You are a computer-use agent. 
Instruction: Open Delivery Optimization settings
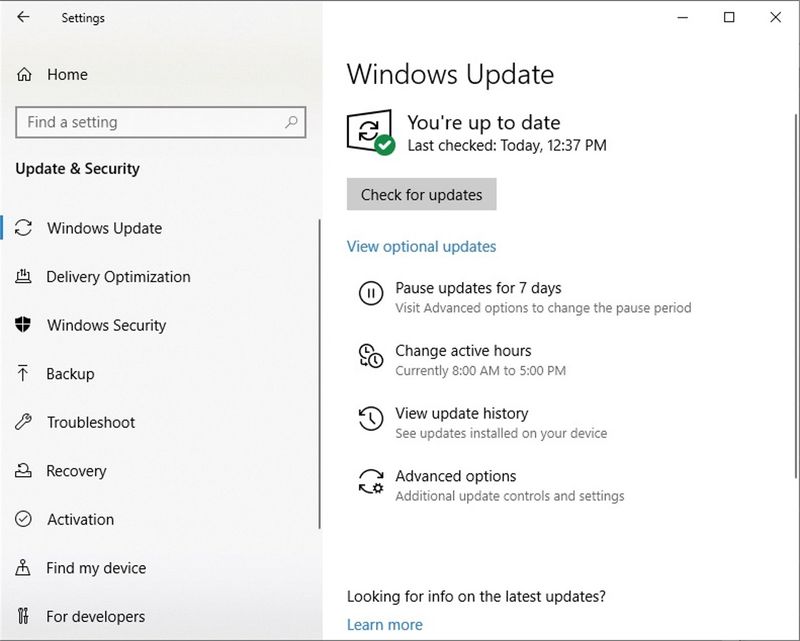118,277
